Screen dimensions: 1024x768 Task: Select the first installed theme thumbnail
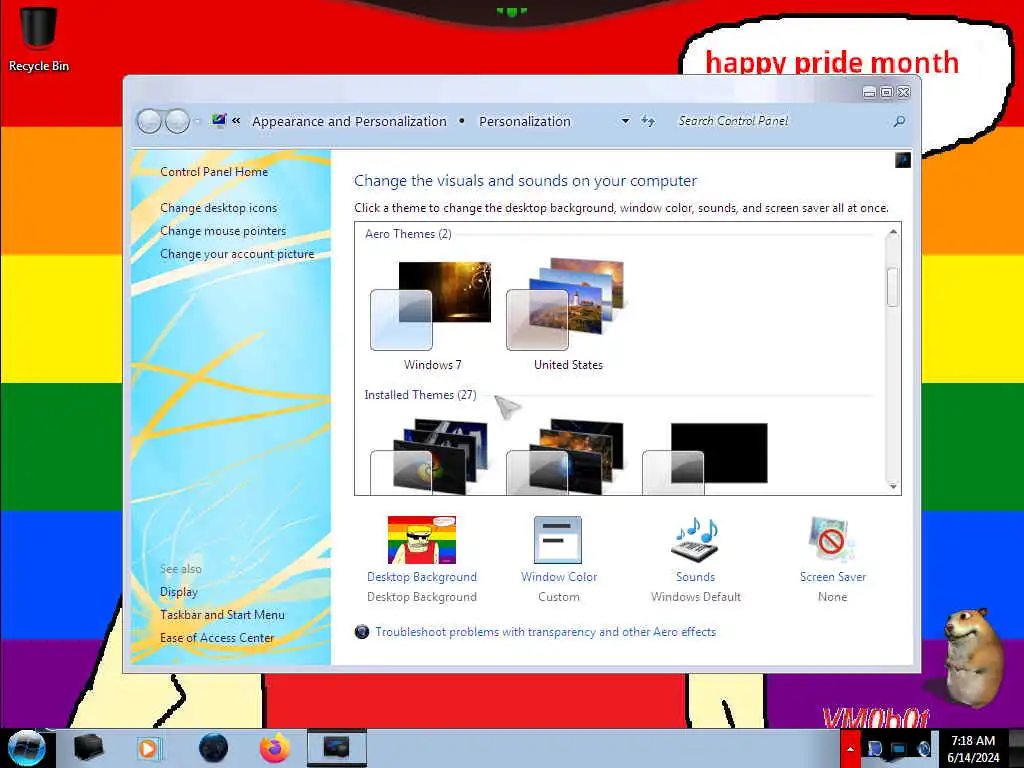(x=429, y=456)
